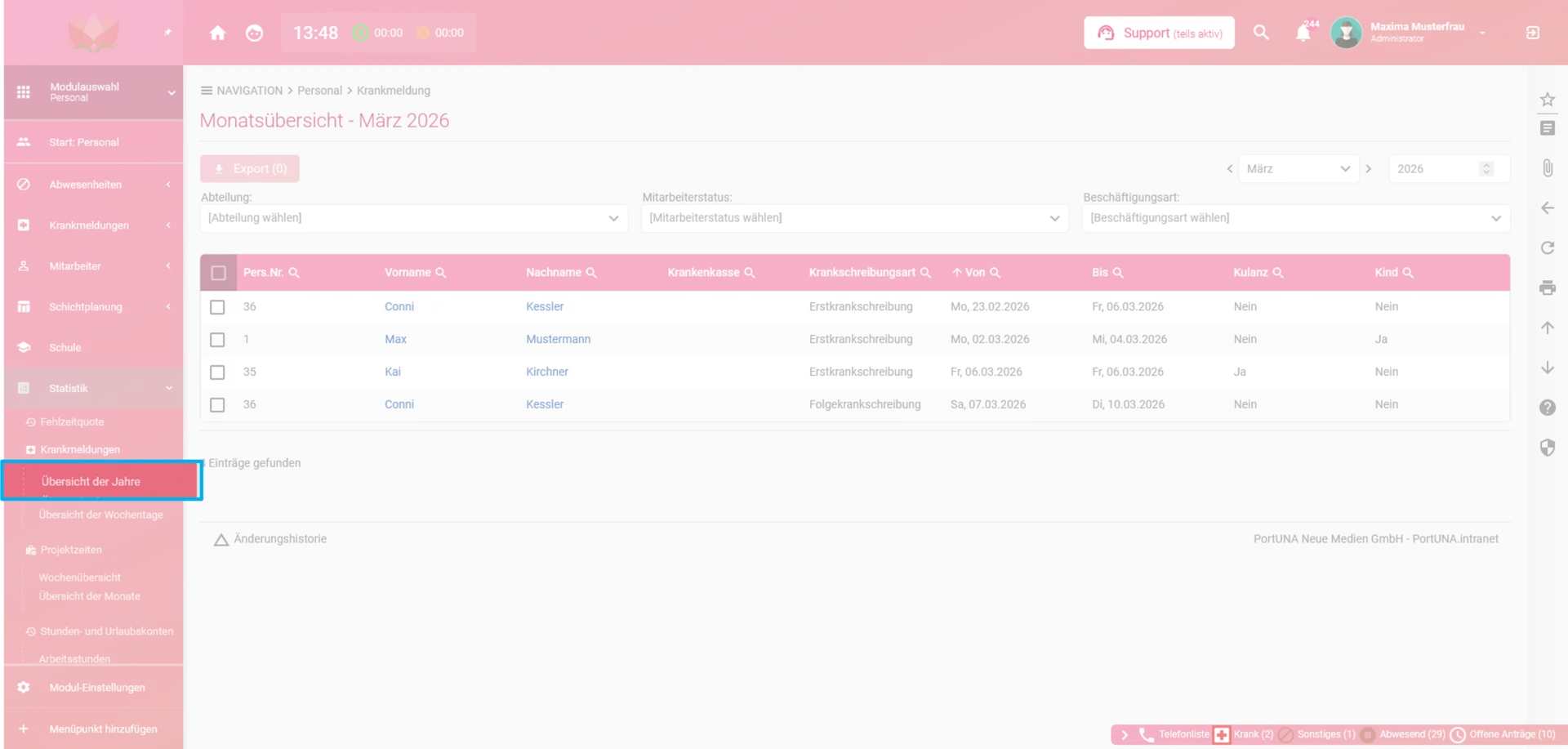Screen dimensions: 1568x749
Task: Open the notes icon in right sidebar
Action: (x=1548, y=128)
